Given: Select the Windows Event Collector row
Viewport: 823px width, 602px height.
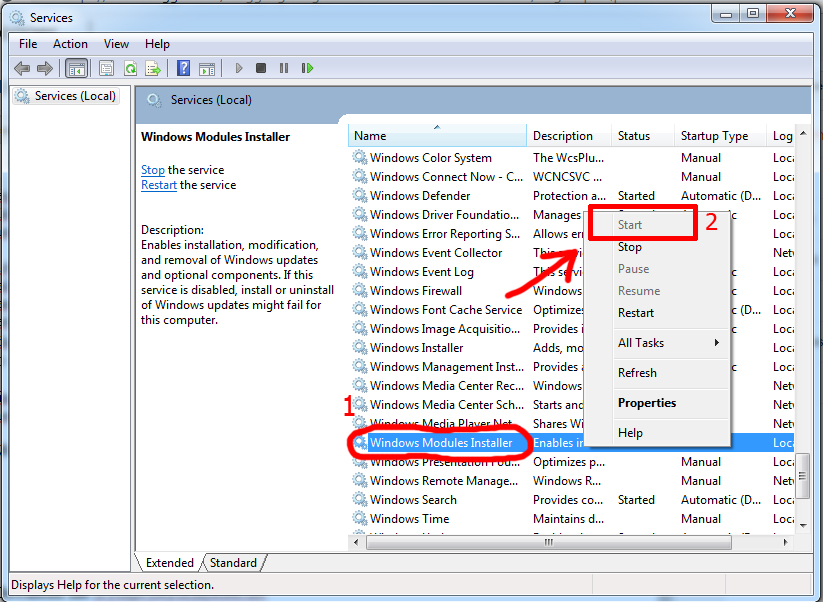Looking at the screenshot, I should click(x=573, y=252).
